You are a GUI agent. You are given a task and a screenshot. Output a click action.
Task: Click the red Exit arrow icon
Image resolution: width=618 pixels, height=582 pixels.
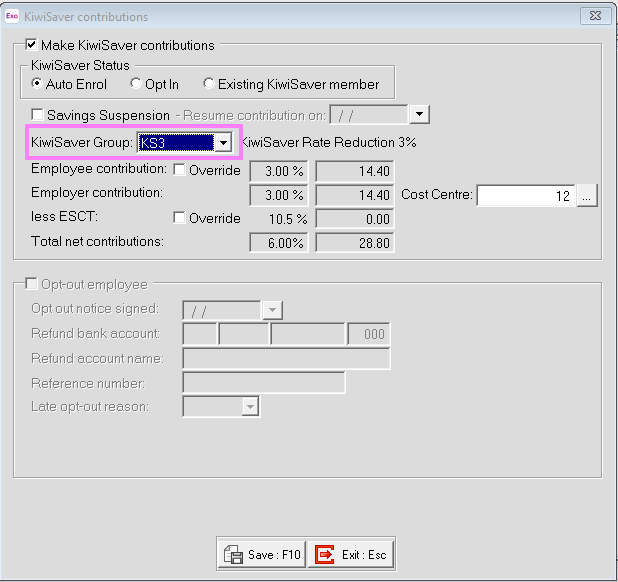pyautogui.click(x=325, y=554)
